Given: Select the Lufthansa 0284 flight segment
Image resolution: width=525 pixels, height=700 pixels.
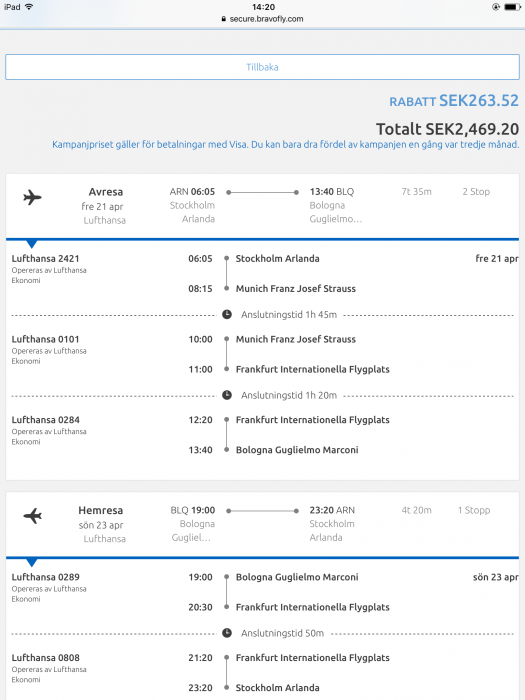Looking at the screenshot, I should pyautogui.click(x=262, y=435).
